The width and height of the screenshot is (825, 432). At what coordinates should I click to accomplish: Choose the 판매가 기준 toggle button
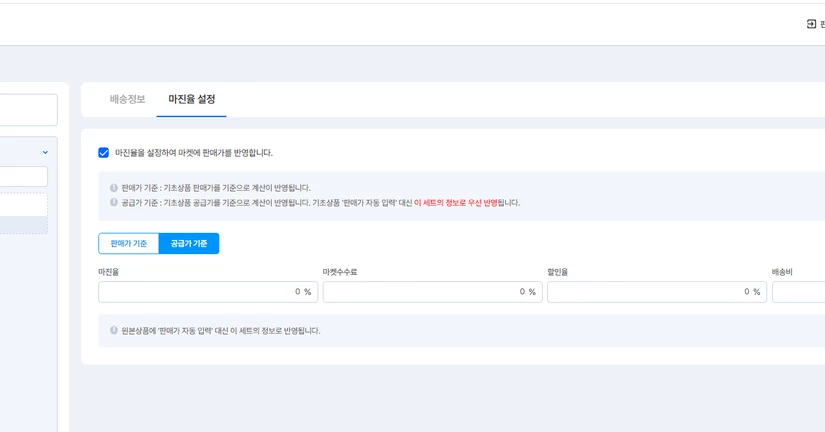[128, 244]
